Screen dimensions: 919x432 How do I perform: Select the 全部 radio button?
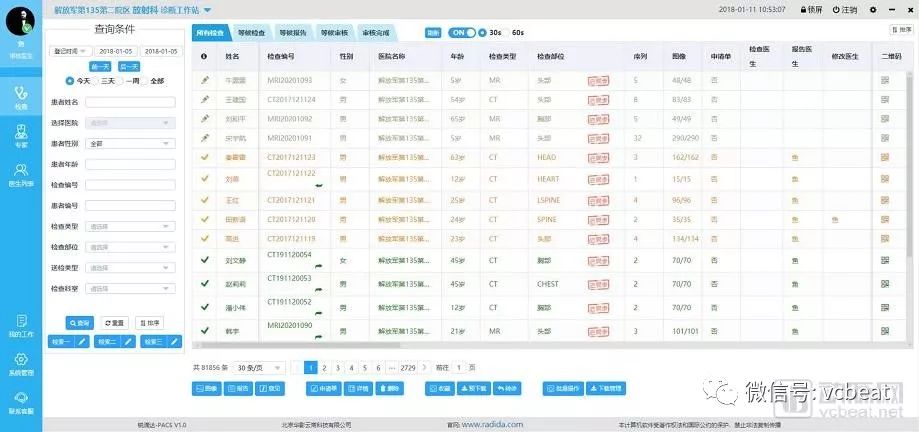click(x=144, y=81)
